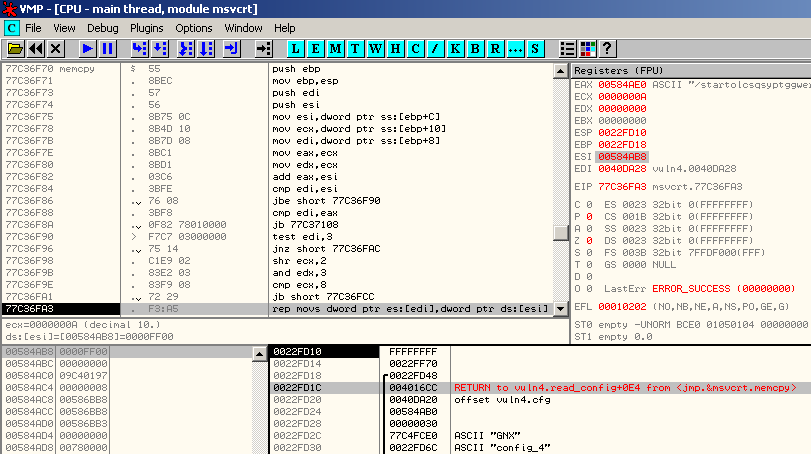The height and width of the screenshot is (454, 811).
Task: Open appearance color scheme icon in toolbar
Action: click(588, 48)
